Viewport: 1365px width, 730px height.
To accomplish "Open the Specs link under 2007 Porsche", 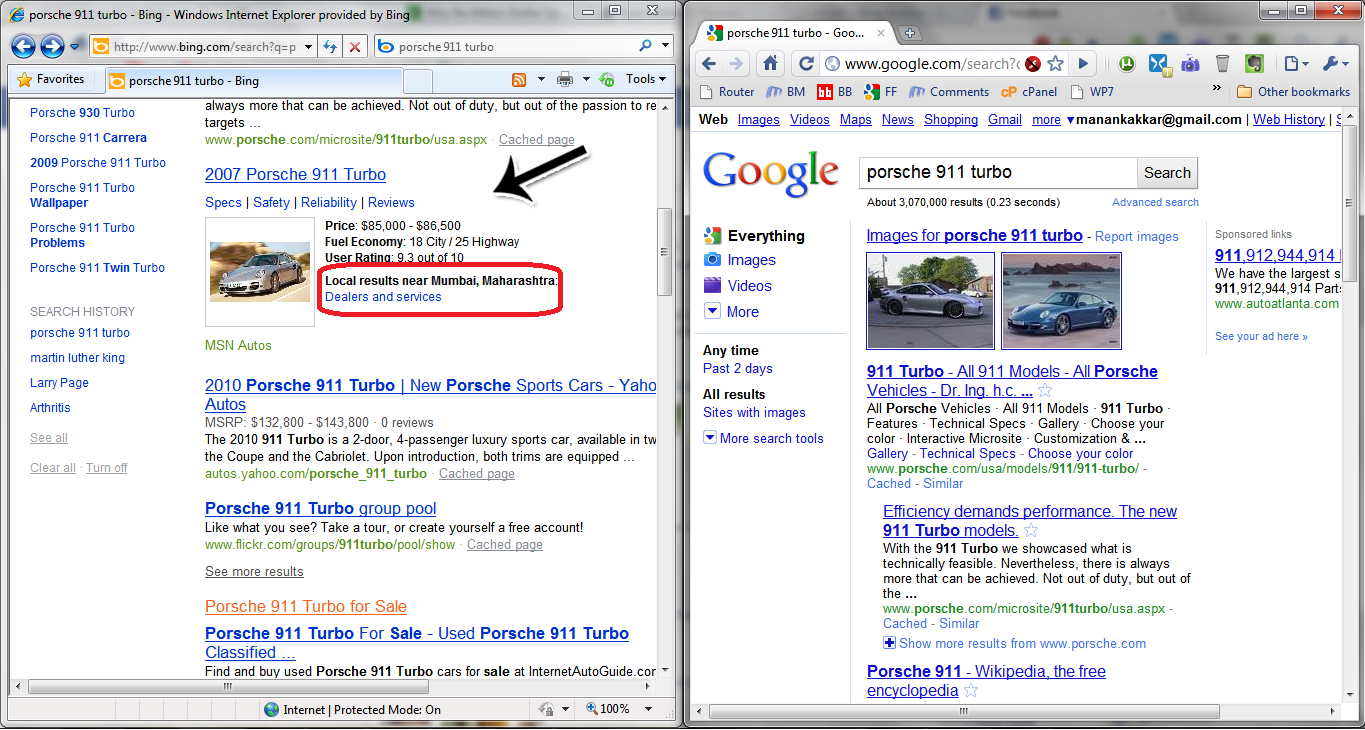I will click(x=223, y=202).
